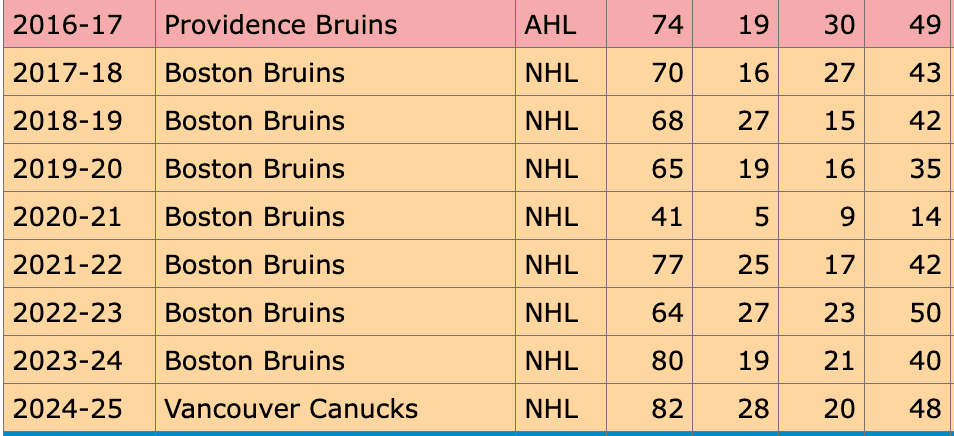
Task: Click the NHL cell in the 2019-20 row
Action: pos(551,169)
